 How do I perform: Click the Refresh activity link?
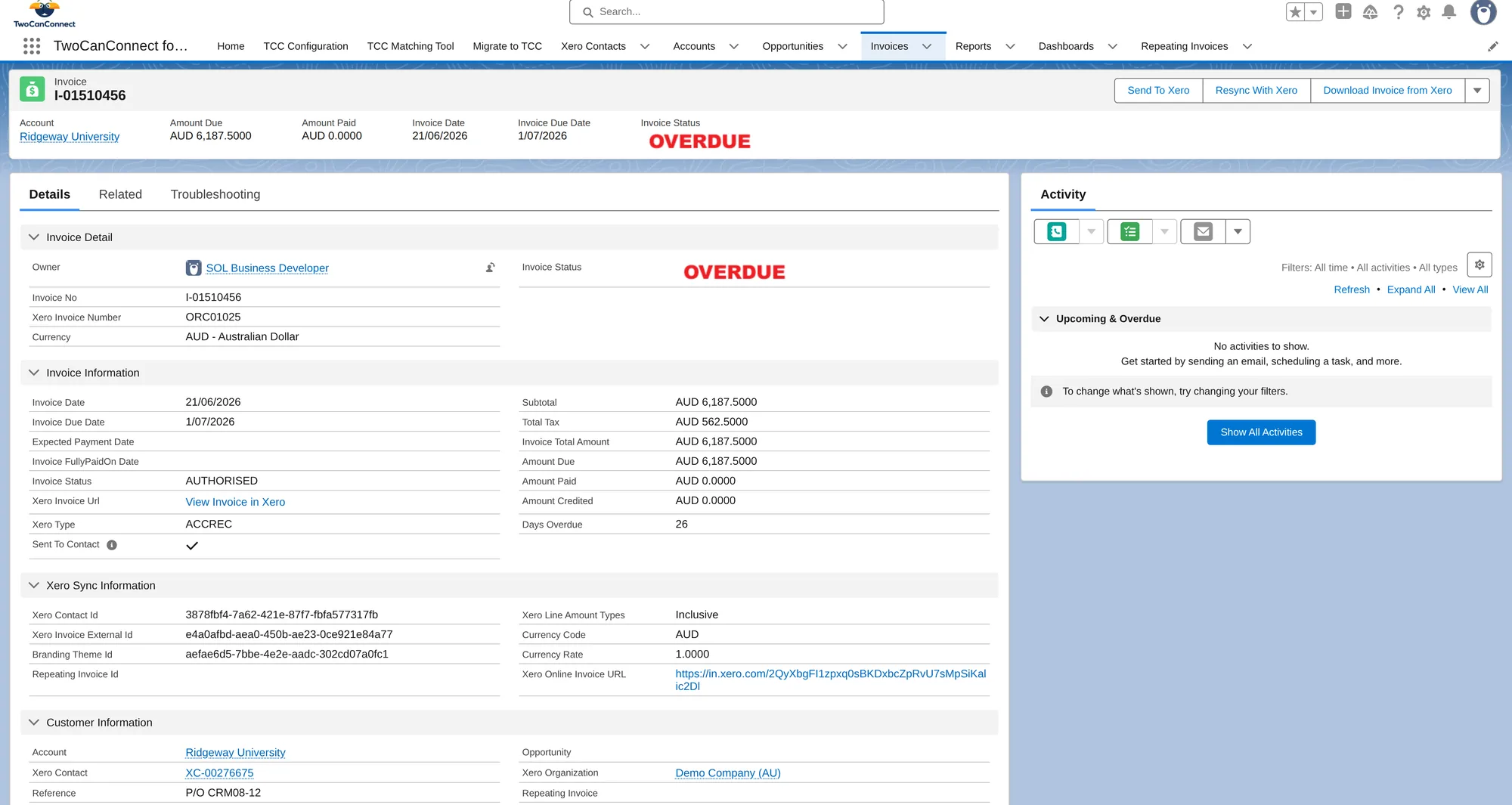pyautogui.click(x=1352, y=289)
